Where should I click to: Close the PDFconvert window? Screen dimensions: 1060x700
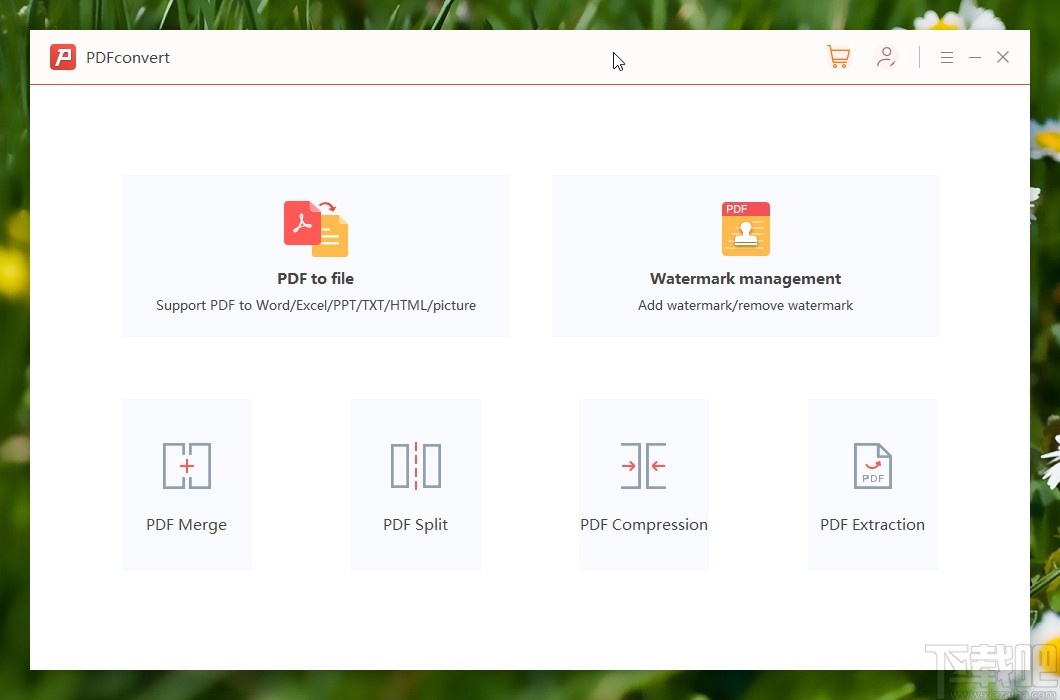(1003, 57)
